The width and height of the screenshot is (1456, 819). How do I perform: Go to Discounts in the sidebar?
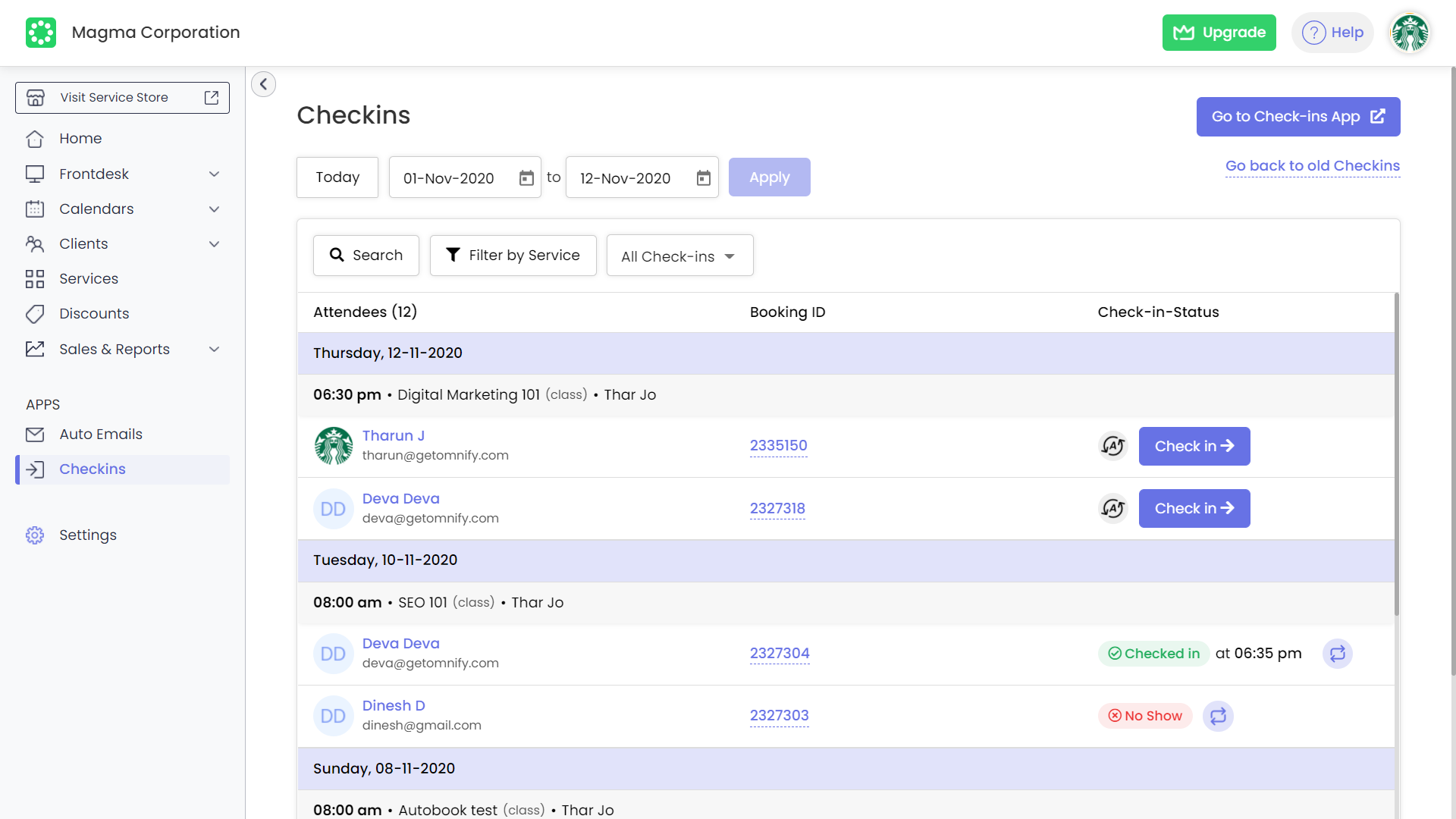(x=94, y=314)
